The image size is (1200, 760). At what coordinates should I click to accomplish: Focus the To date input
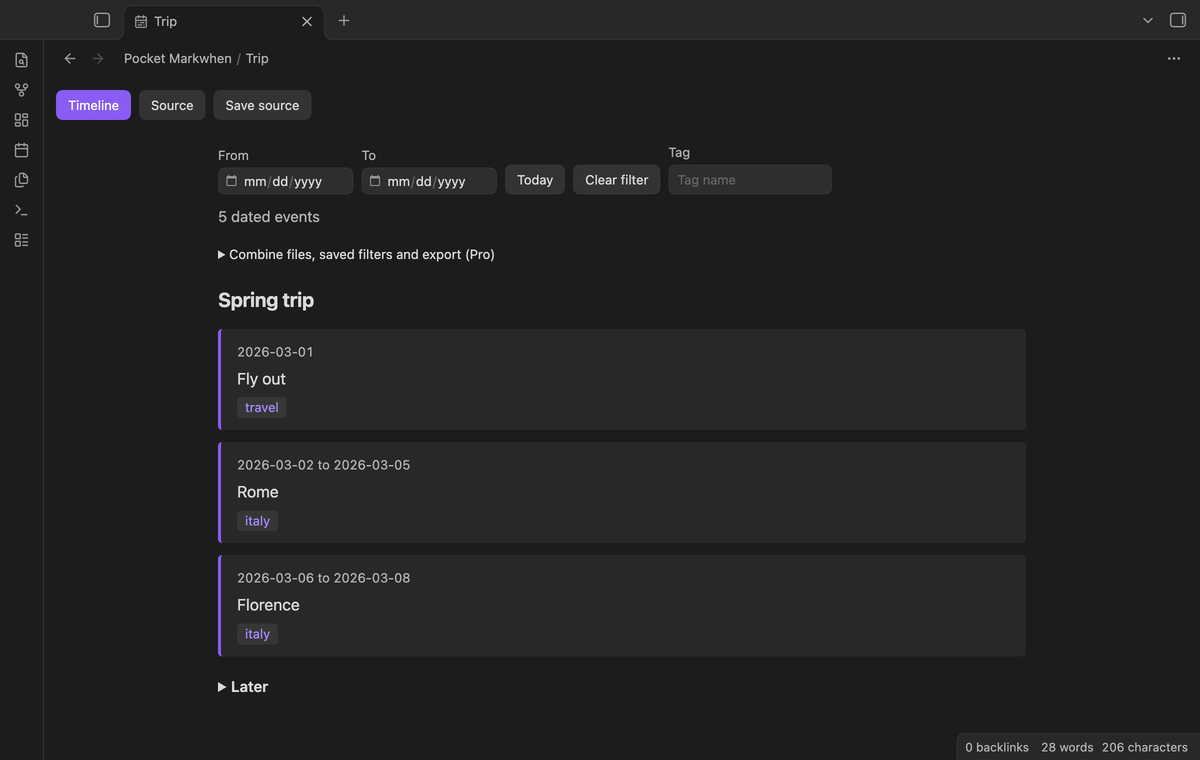[x=429, y=181]
